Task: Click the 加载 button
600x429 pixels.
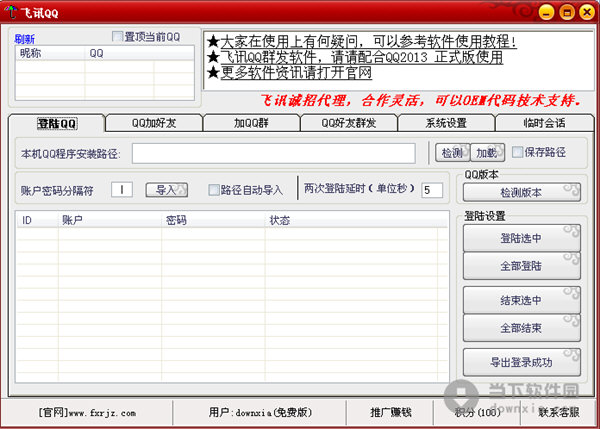Action: [x=487, y=153]
